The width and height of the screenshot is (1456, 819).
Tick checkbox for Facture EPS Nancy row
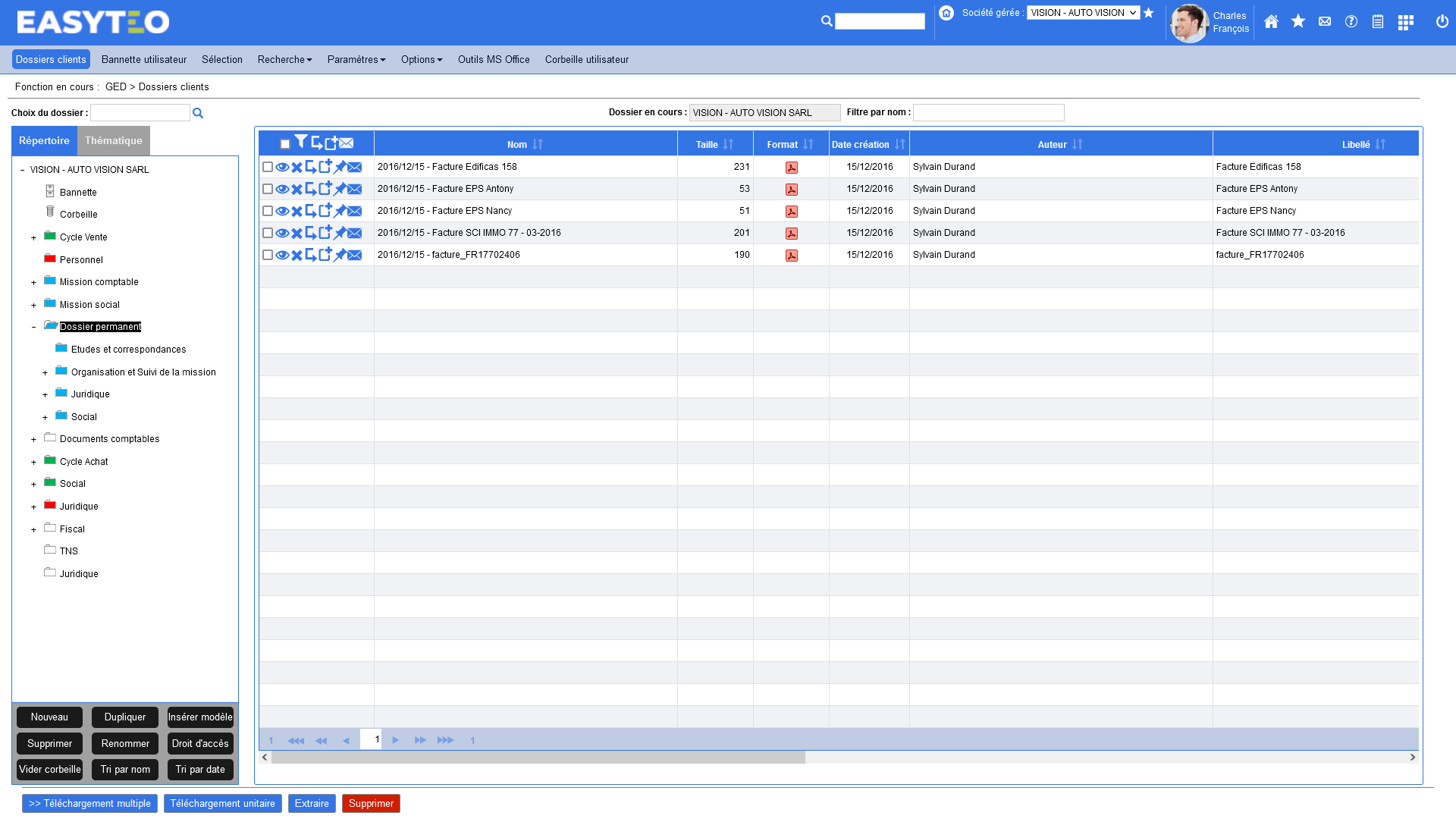tap(268, 211)
